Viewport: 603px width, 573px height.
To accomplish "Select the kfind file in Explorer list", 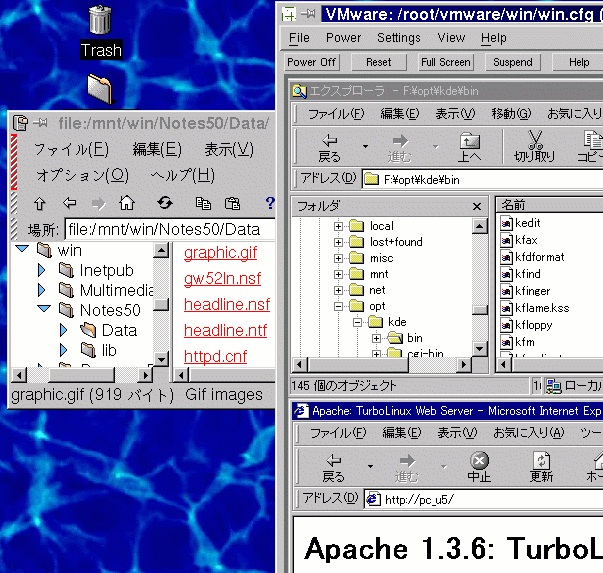I will tap(520, 274).
